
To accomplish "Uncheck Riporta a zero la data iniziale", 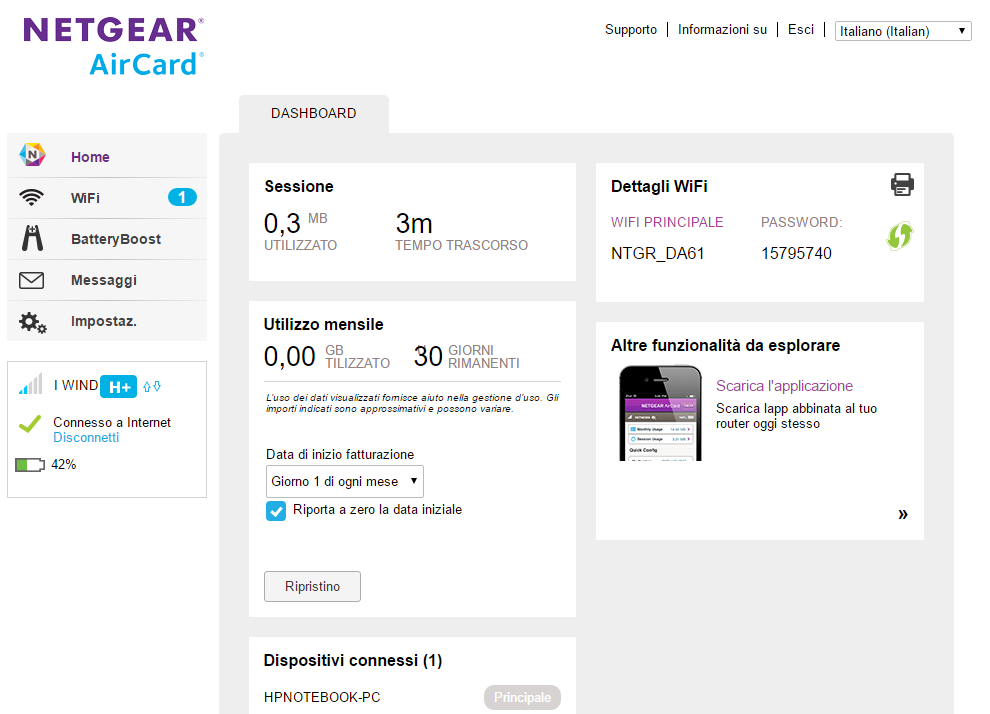I will [276, 511].
